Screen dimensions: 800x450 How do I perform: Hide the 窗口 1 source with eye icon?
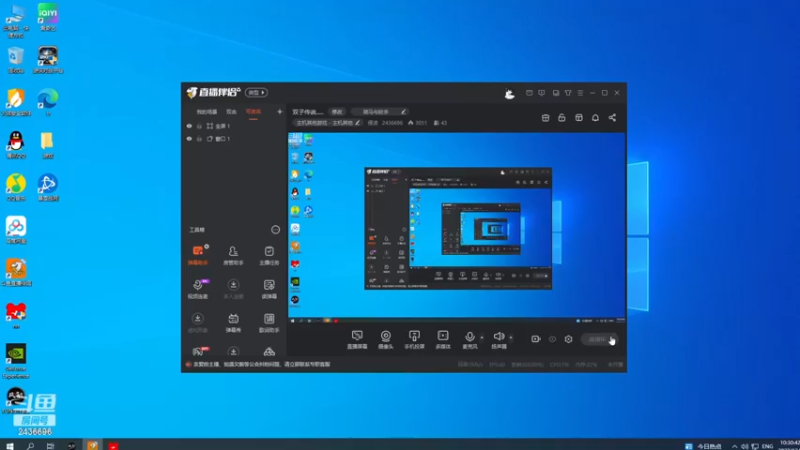point(189,139)
